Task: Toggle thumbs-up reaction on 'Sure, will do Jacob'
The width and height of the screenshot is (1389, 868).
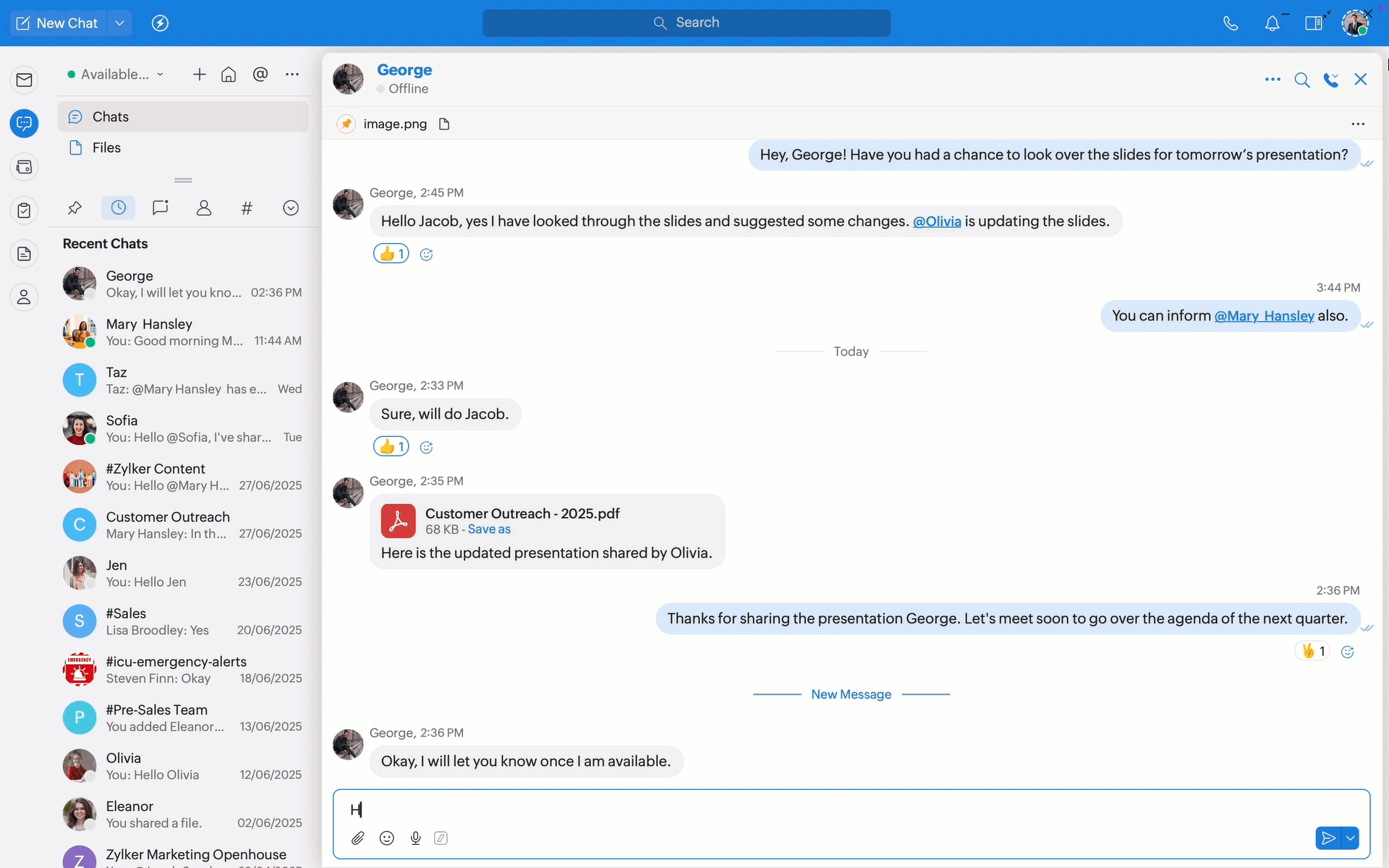Action: (x=391, y=447)
